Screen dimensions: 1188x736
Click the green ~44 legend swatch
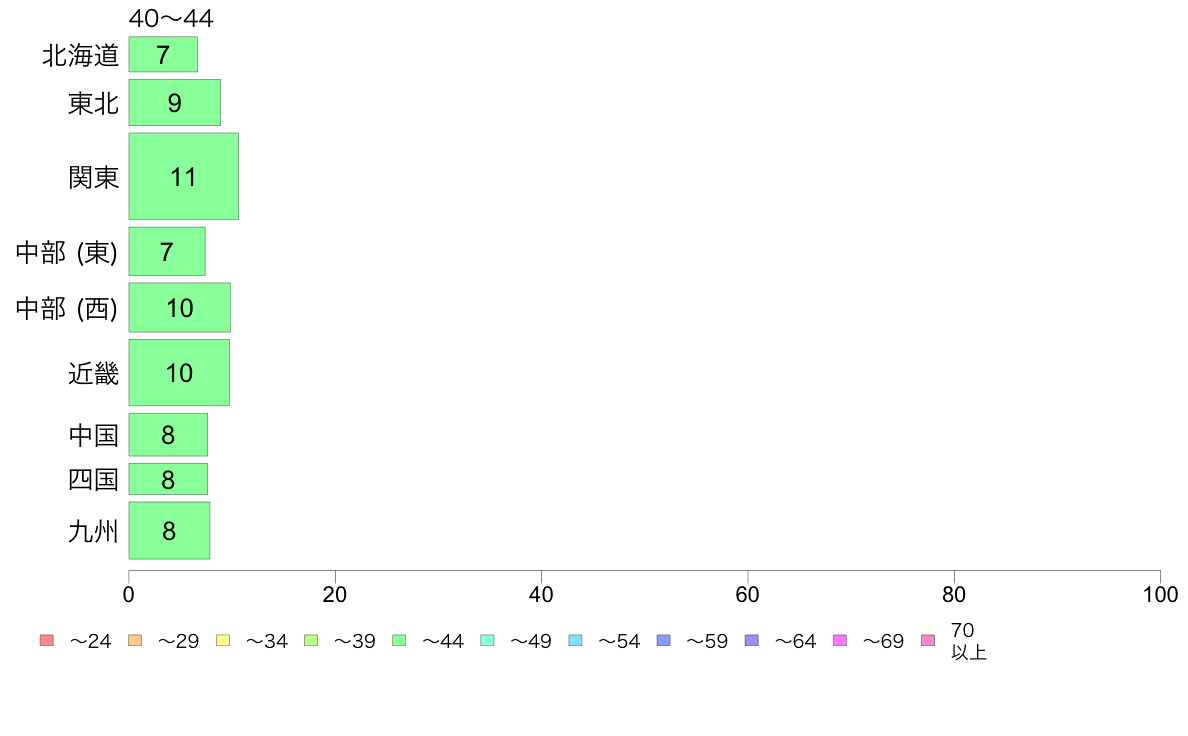[399, 640]
